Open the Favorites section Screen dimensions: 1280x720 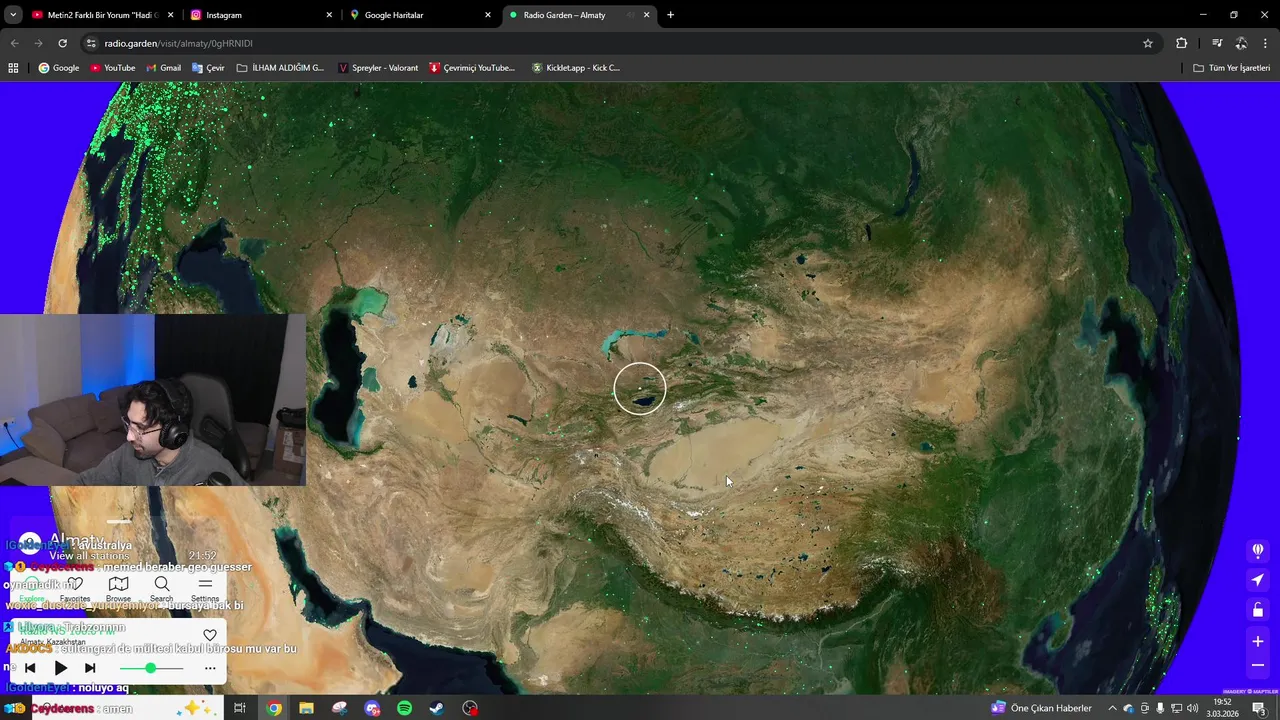[75, 588]
